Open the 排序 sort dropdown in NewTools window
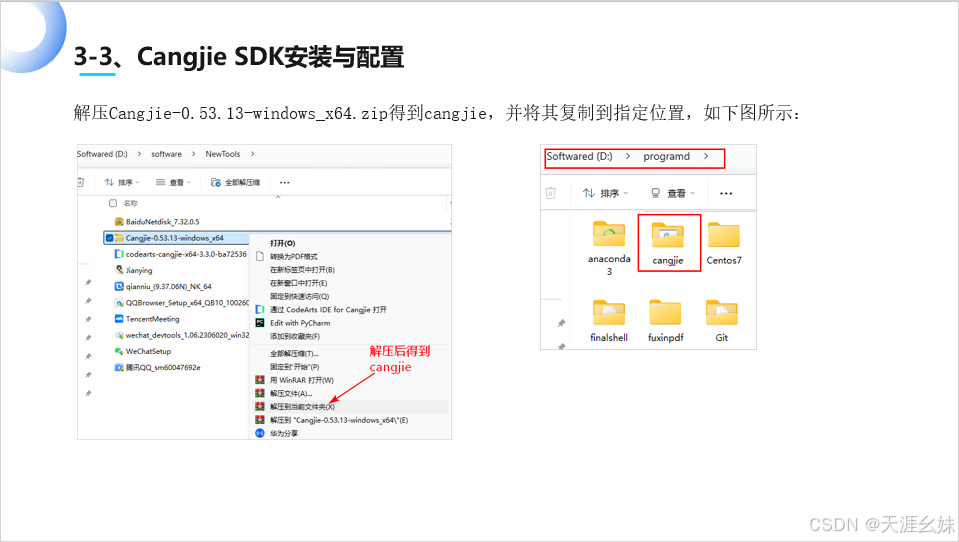The width and height of the screenshot is (959, 542). coord(122,182)
